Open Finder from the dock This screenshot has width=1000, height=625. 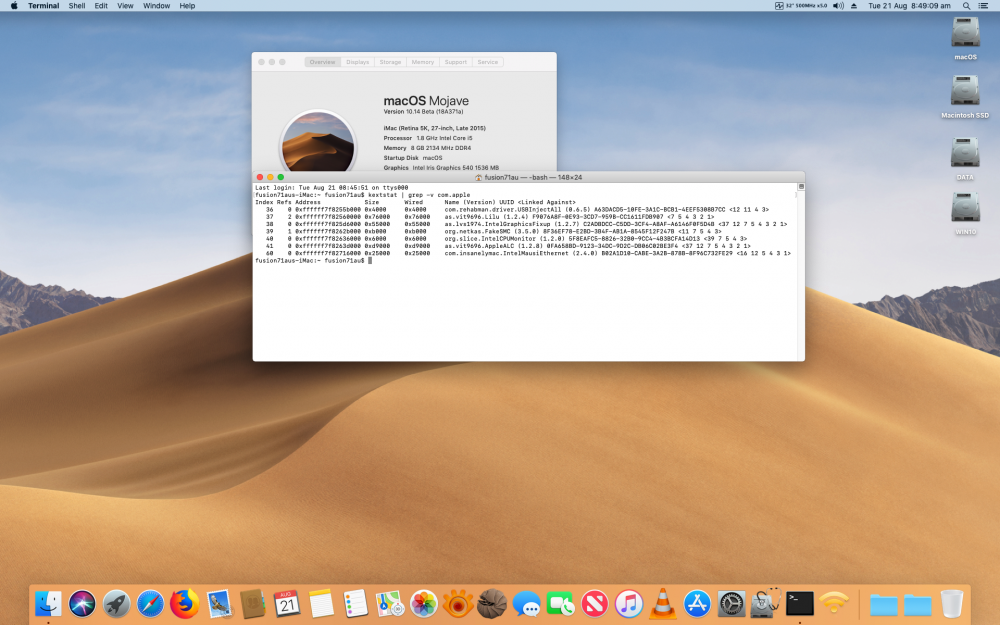pos(48,603)
